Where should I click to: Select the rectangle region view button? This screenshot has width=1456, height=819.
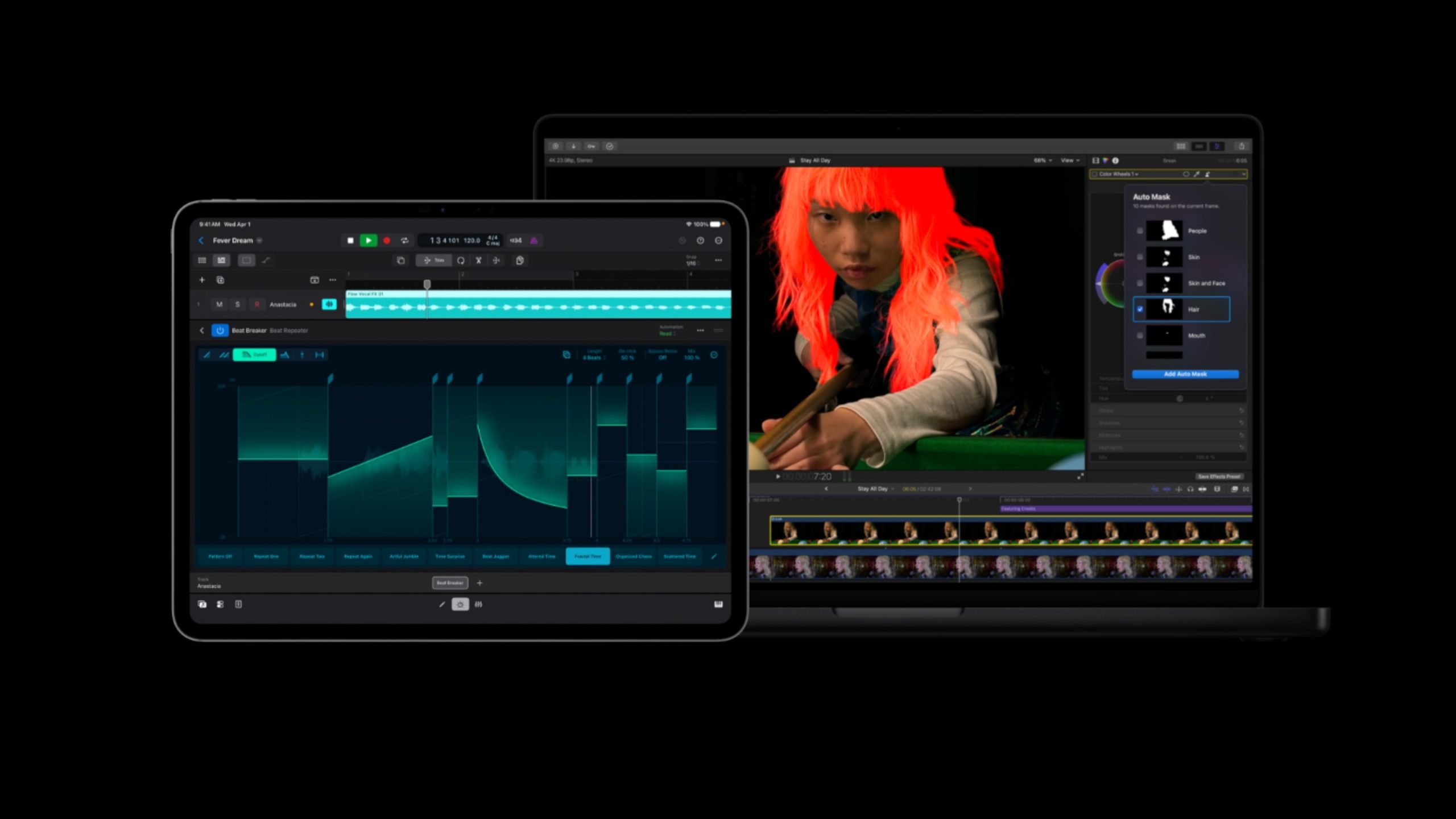tap(246, 260)
